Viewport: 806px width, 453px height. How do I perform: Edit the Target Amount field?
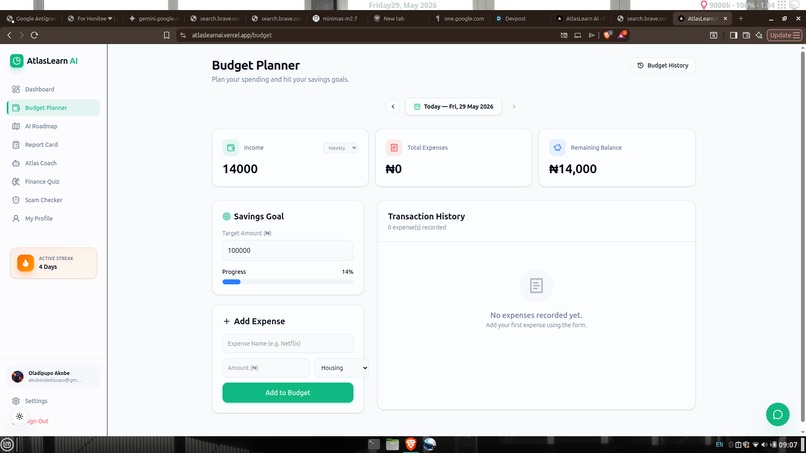pos(287,250)
